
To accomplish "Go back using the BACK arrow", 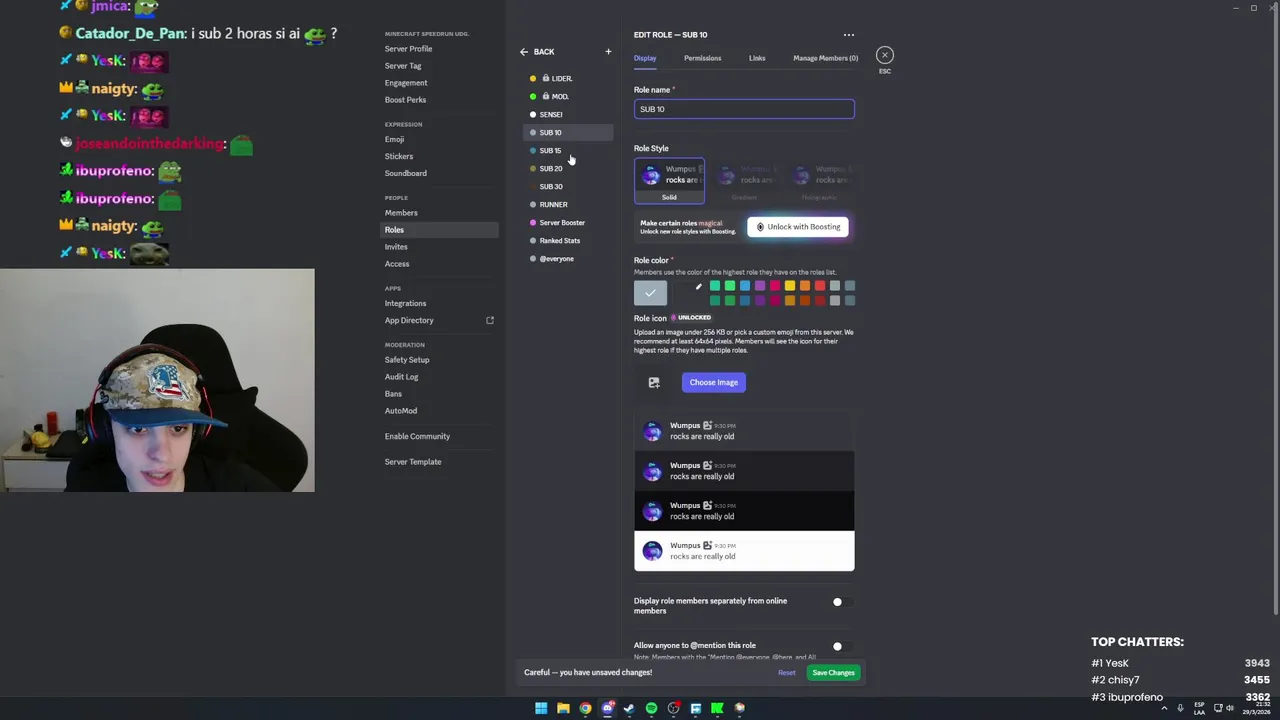I will (537, 52).
